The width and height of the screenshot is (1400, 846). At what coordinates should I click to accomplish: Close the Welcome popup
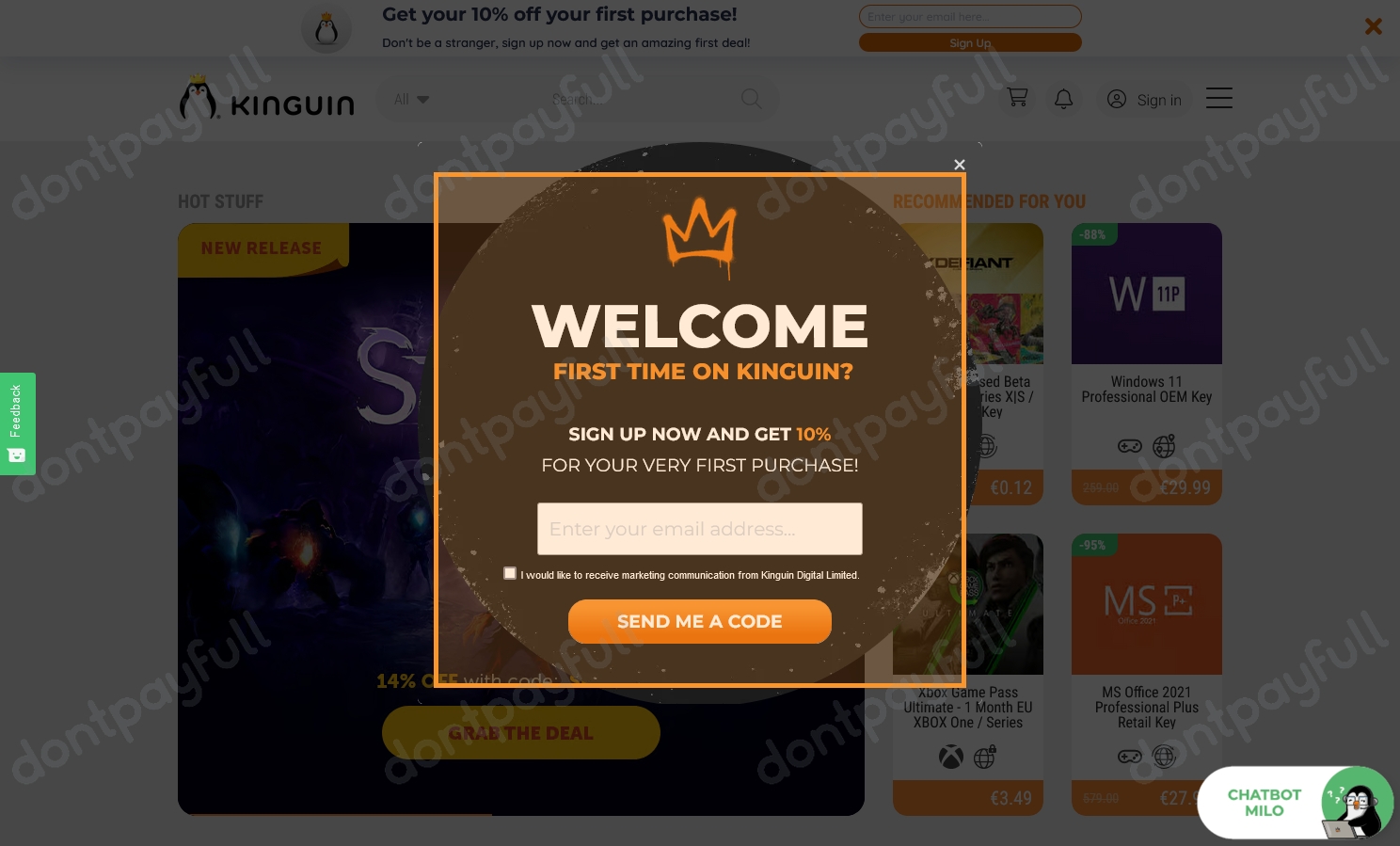(960, 165)
